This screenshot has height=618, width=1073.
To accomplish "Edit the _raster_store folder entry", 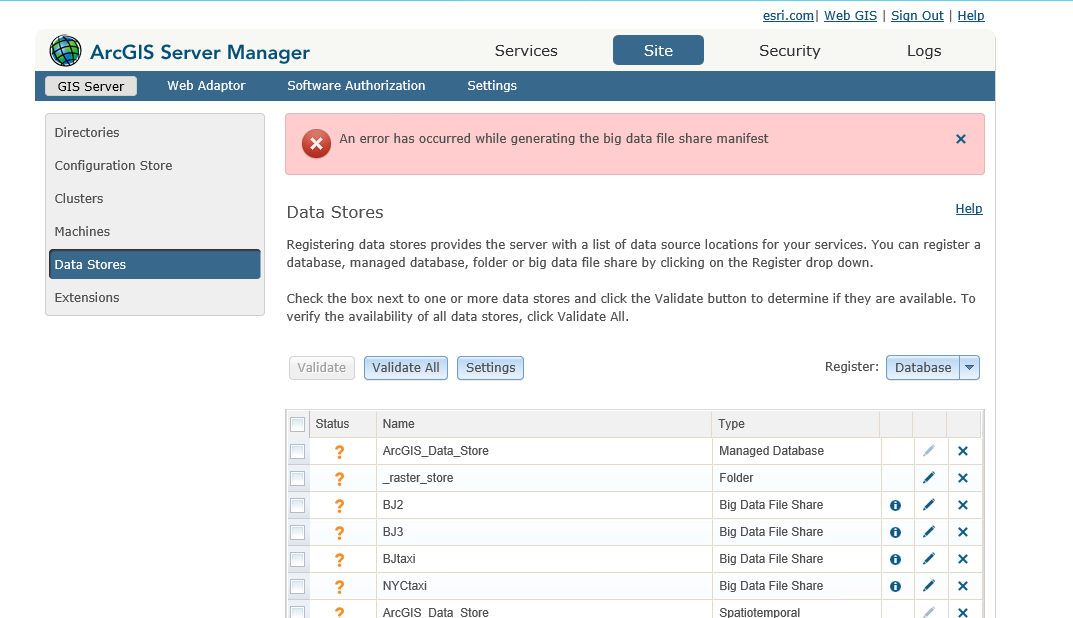I will 929,477.
